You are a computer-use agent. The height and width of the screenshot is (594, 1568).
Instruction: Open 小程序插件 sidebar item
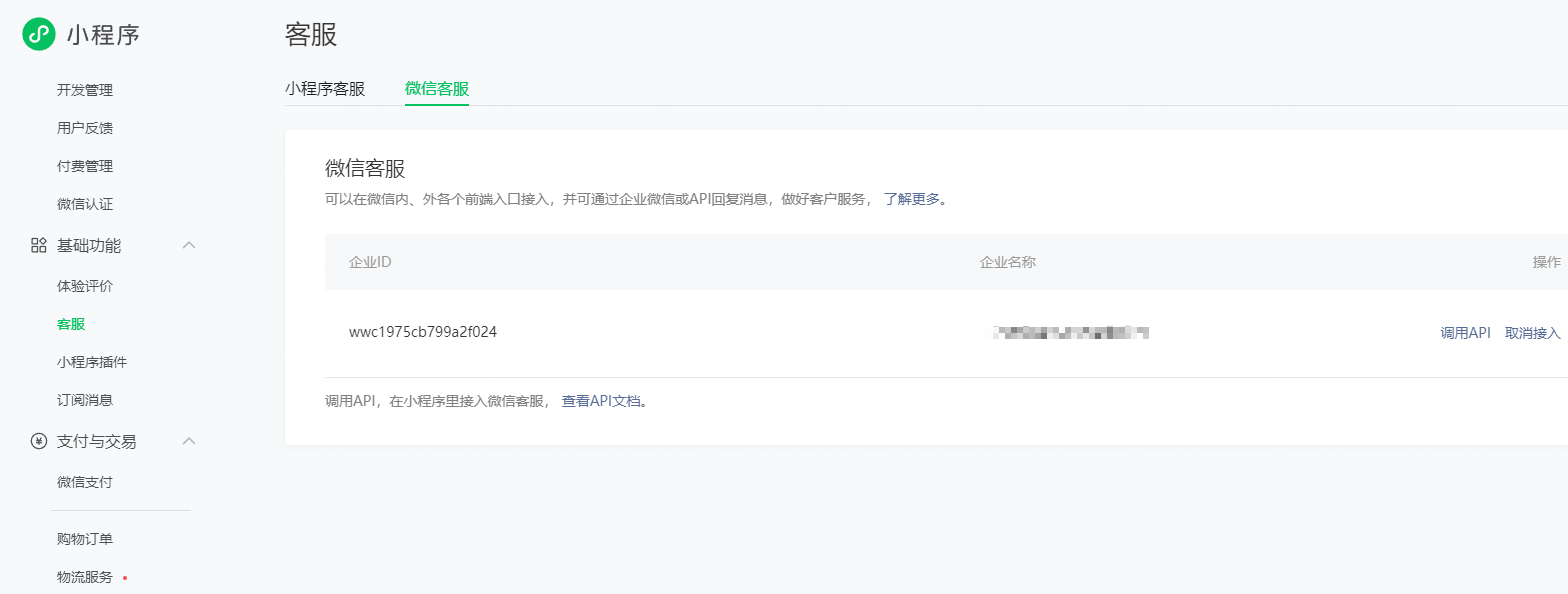point(92,362)
